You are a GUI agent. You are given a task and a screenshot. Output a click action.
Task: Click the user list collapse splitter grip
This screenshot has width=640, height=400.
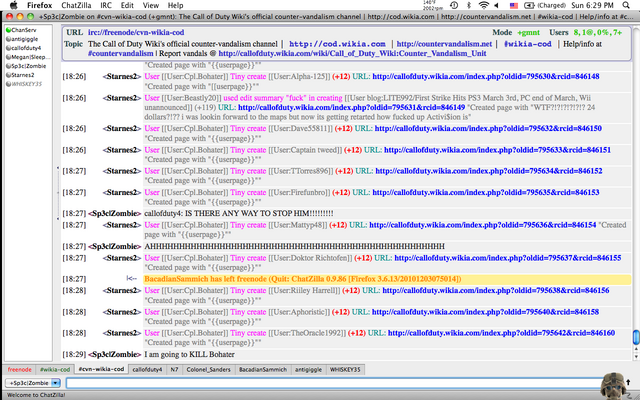(58, 193)
